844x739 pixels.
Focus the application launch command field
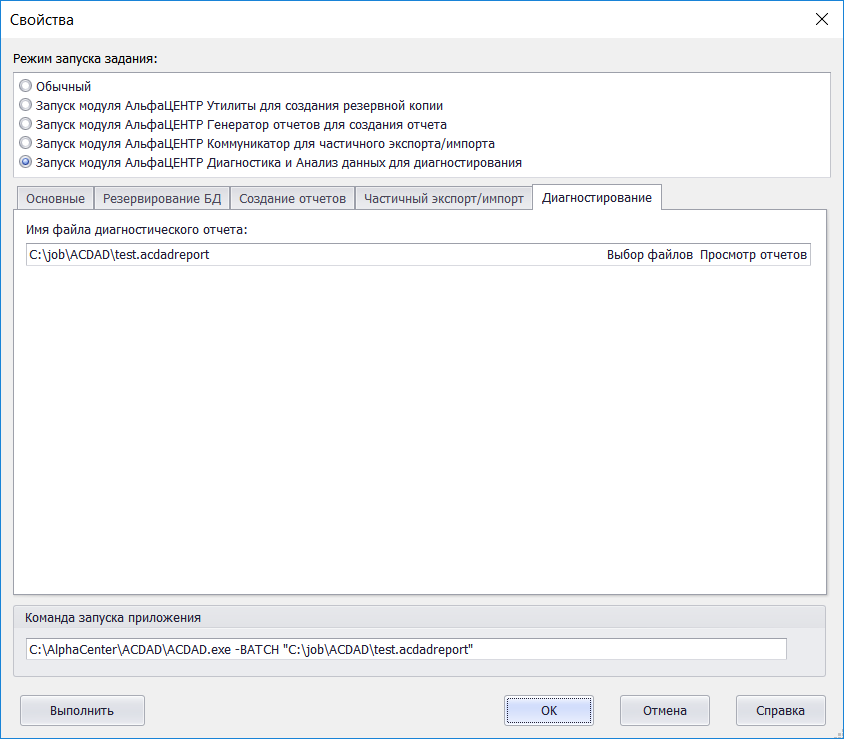pyautogui.click(x=406, y=649)
